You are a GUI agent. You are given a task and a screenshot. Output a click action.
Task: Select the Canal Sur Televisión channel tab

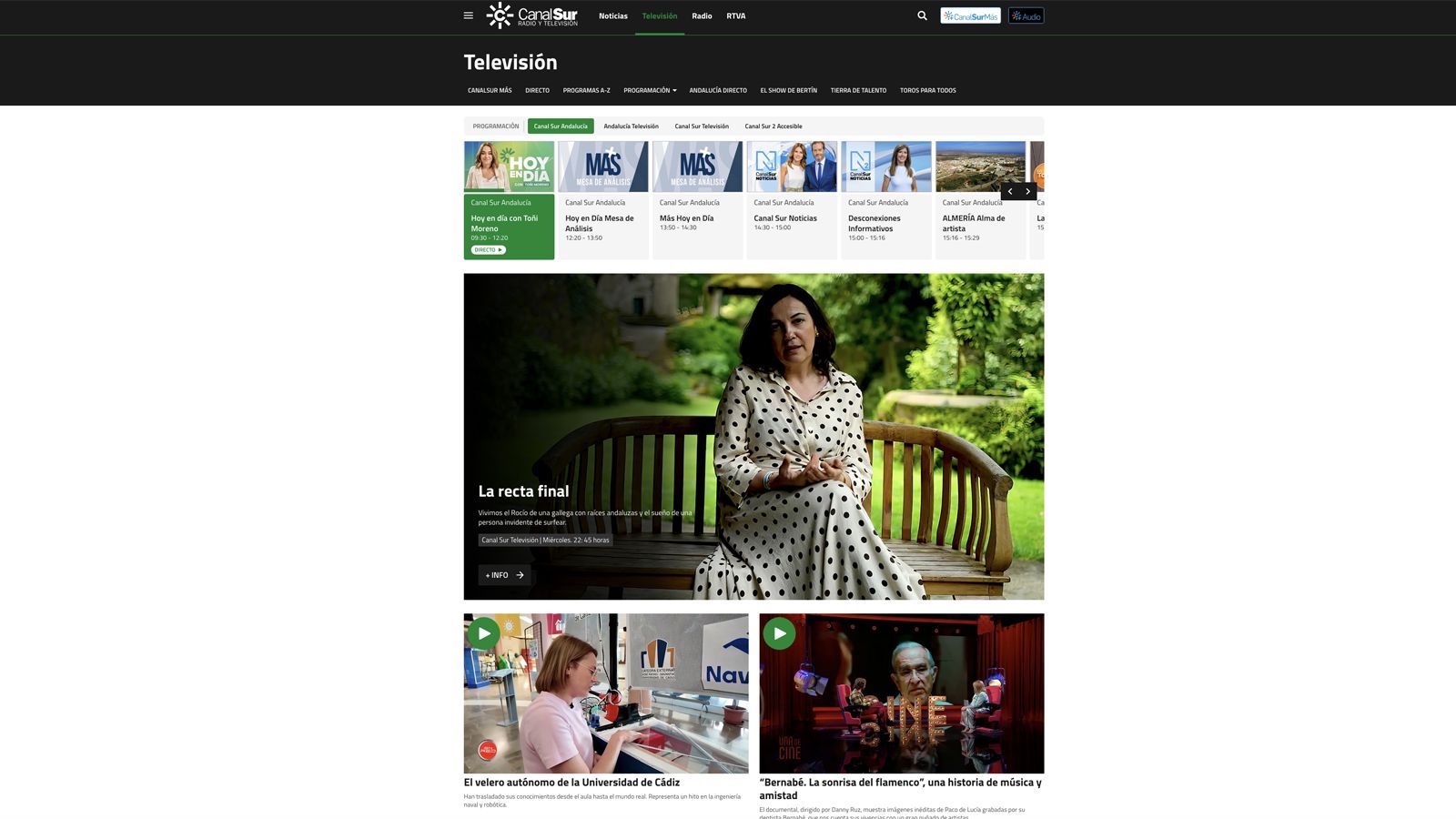pyautogui.click(x=702, y=126)
